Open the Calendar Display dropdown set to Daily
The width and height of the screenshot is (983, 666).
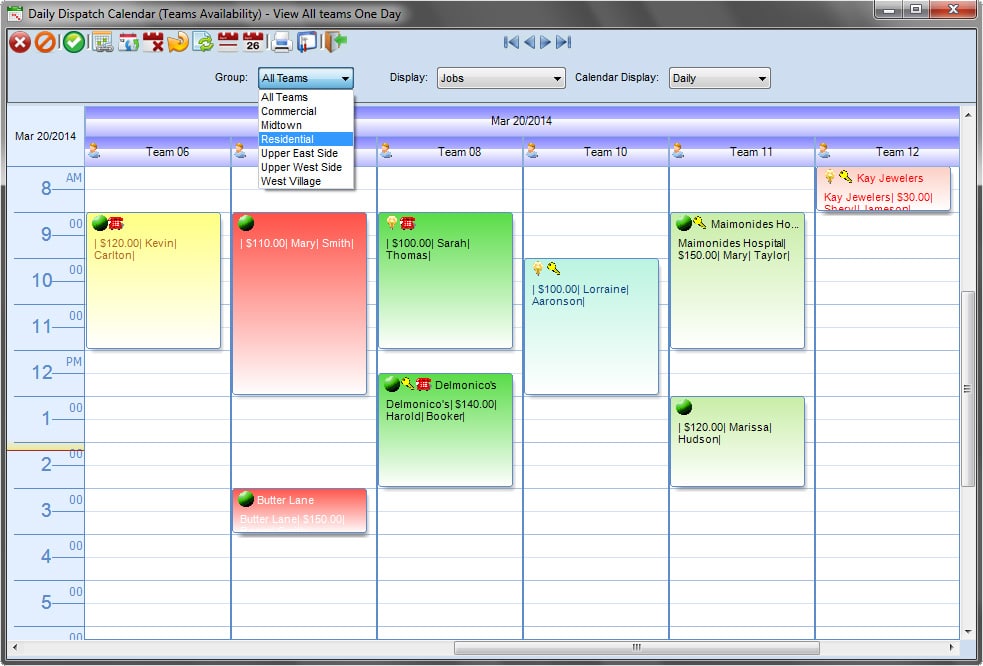(x=720, y=78)
